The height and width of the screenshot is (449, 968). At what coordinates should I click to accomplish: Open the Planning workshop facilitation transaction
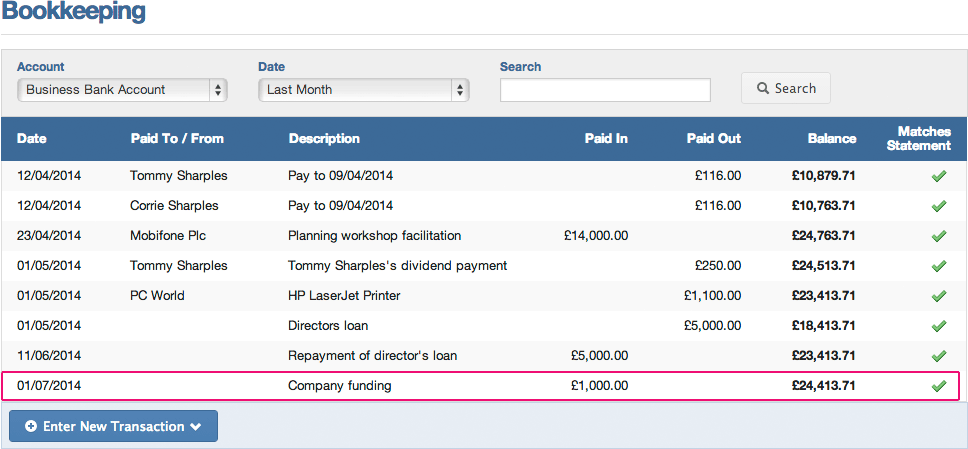[x=484, y=236]
